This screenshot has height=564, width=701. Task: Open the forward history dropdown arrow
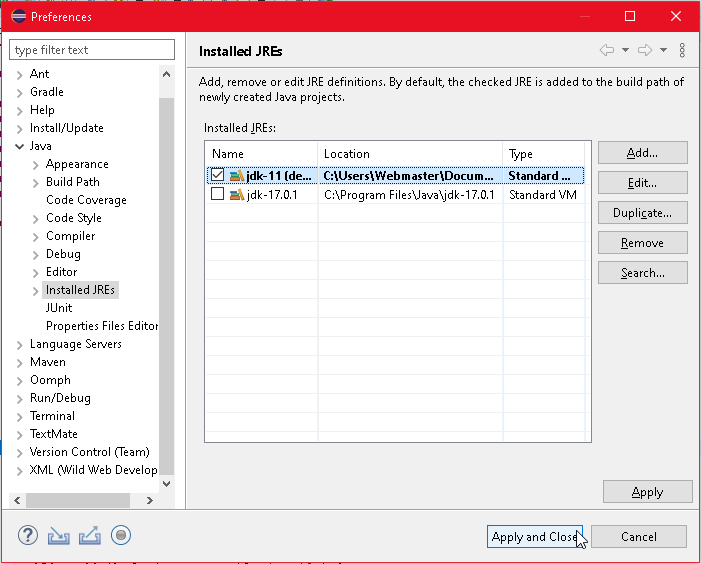(x=663, y=50)
